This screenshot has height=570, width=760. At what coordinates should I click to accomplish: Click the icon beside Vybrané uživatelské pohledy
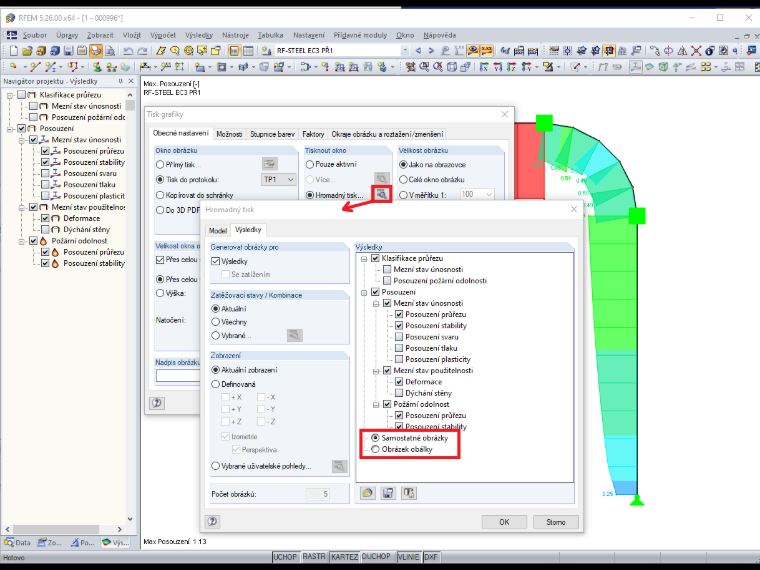pyautogui.click(x=340, y=466)
